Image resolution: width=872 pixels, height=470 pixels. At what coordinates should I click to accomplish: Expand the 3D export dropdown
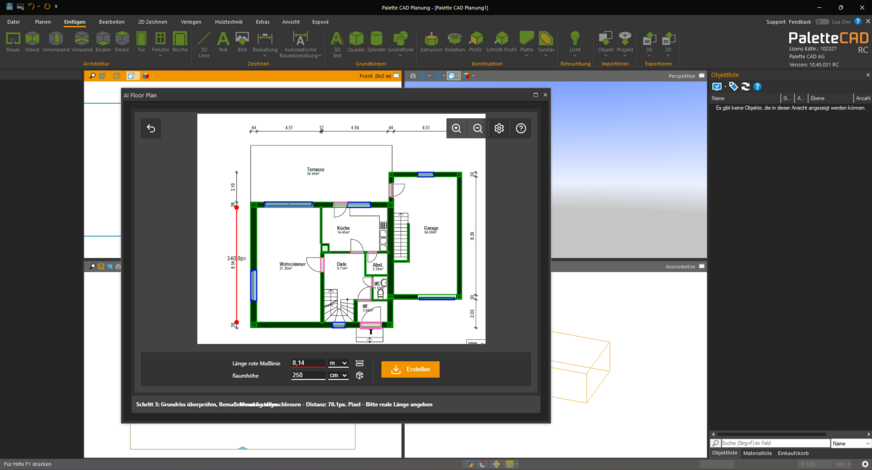click(x=648, y=56)
